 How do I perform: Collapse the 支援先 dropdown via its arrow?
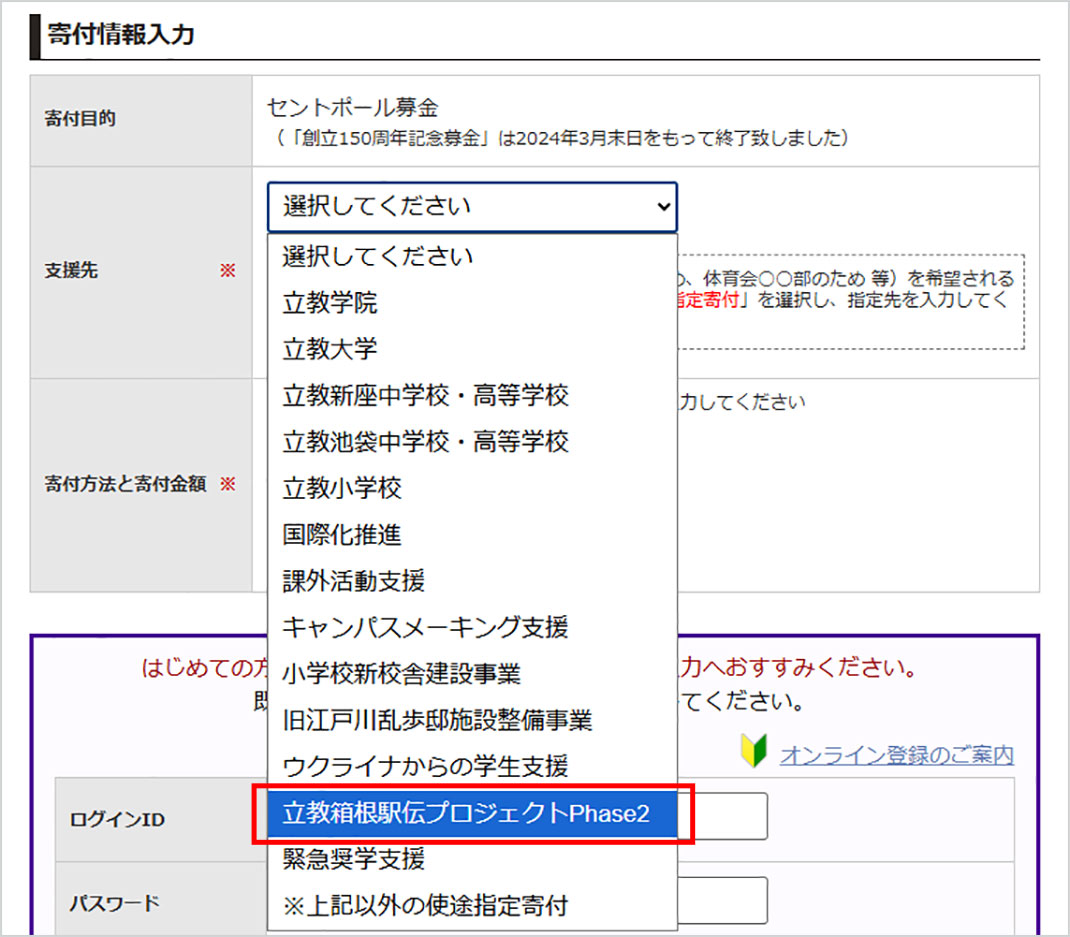coord(661,207)
